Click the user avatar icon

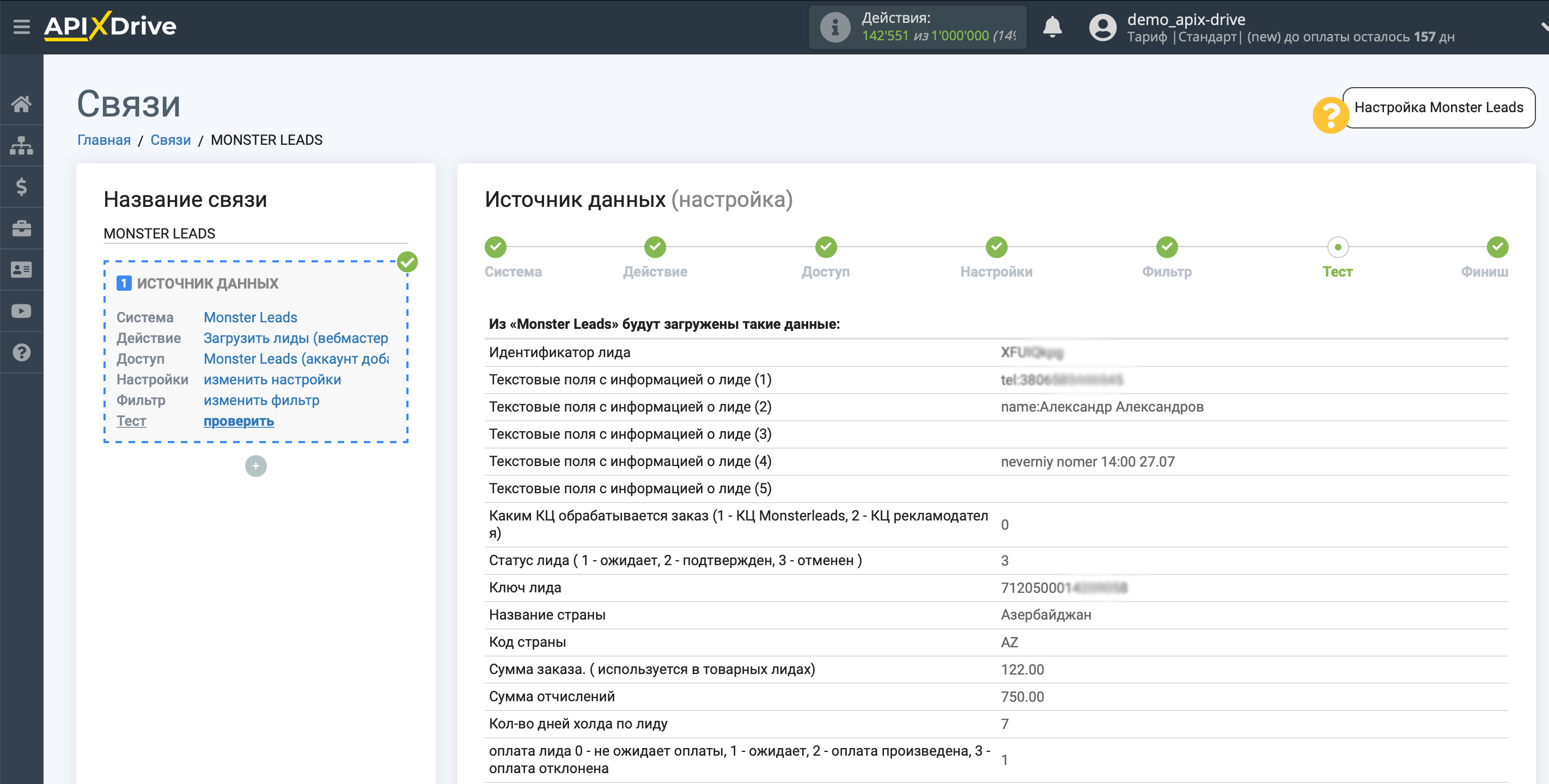click(x=1102, y=28)
